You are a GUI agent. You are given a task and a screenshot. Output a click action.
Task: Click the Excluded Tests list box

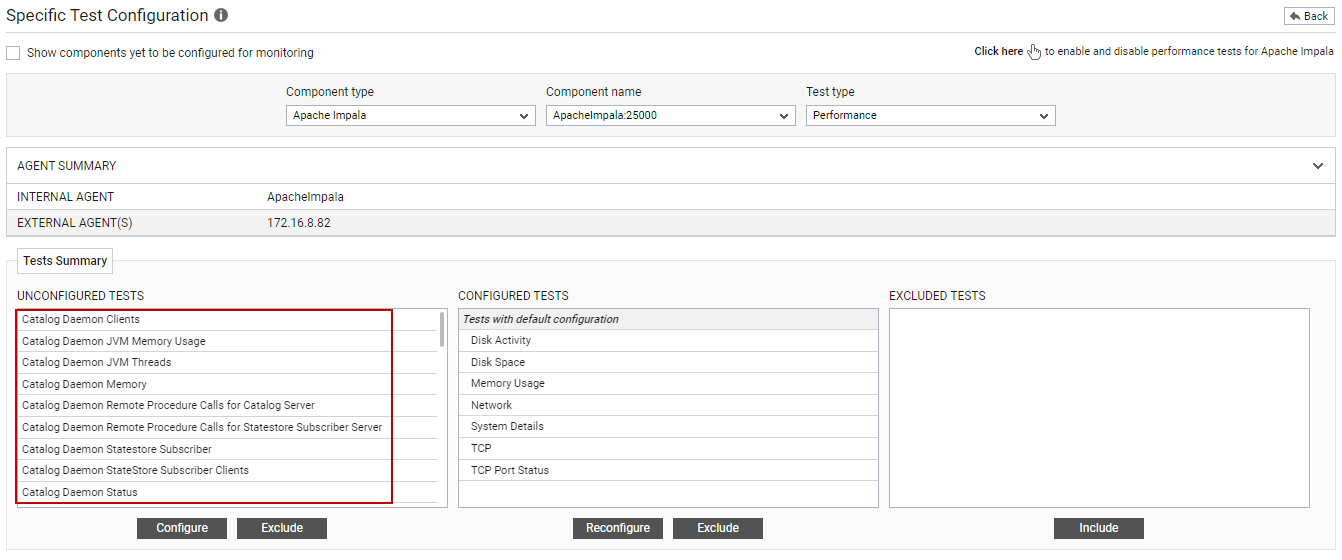point(1099,408)
